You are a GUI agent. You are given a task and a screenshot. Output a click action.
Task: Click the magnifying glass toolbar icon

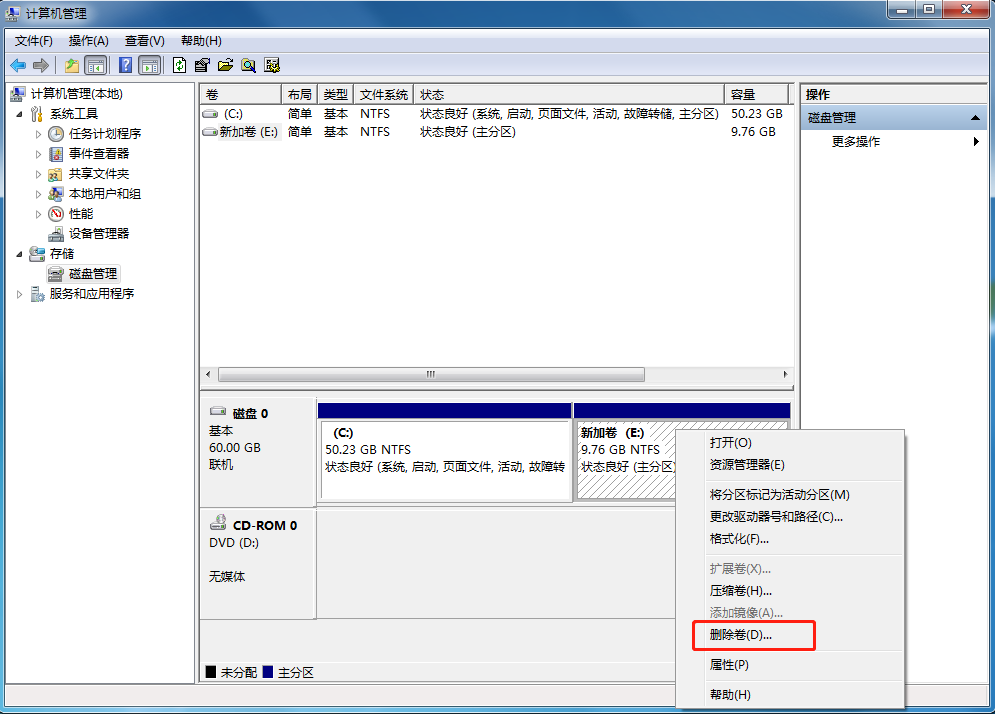[249, 65]
